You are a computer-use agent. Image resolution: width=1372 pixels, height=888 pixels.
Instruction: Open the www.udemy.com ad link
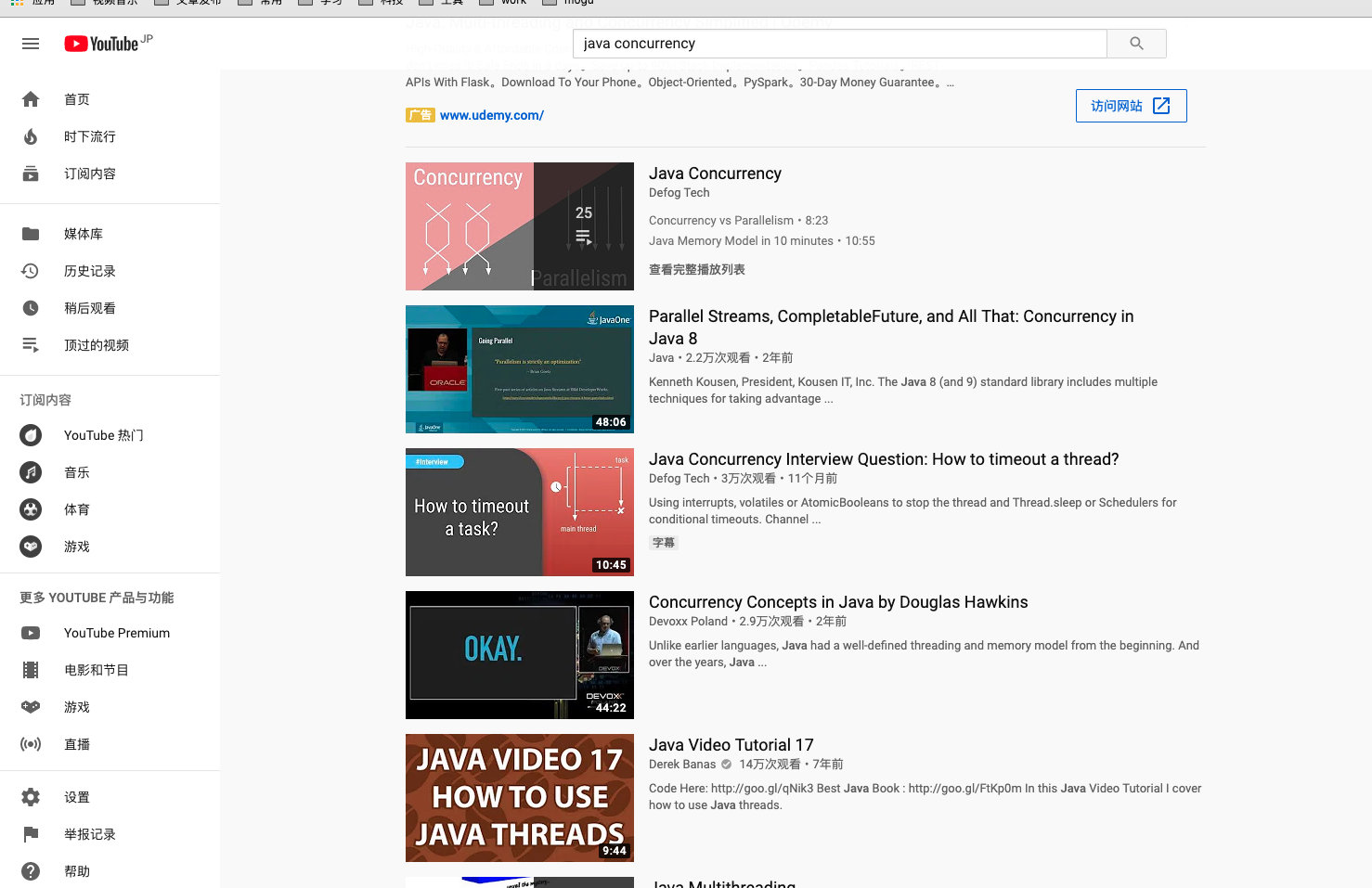[492, 115]
